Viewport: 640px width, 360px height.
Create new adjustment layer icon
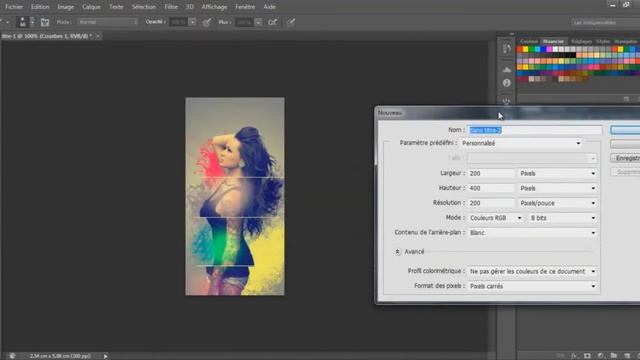point(600,356)
